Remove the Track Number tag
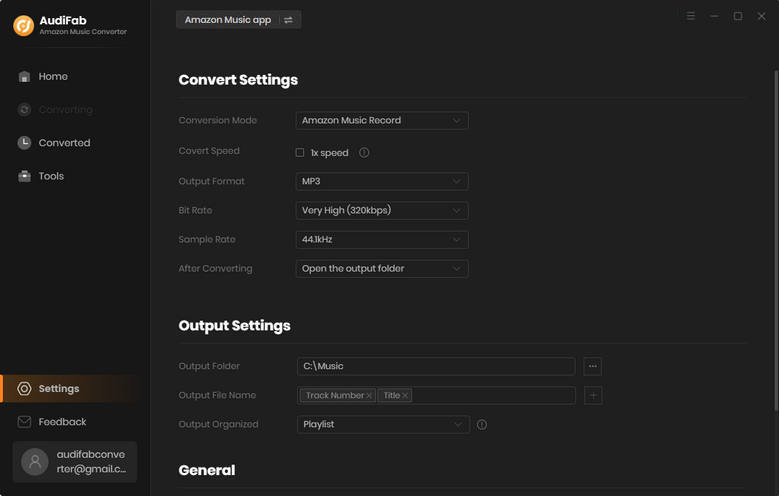 pyautogui.click(x=369, y=396)
